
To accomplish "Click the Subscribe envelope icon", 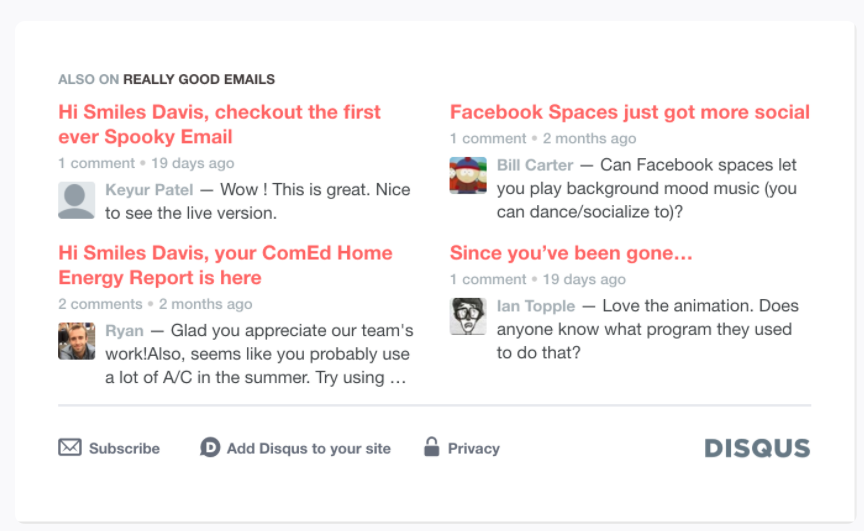I will point(70,447).
